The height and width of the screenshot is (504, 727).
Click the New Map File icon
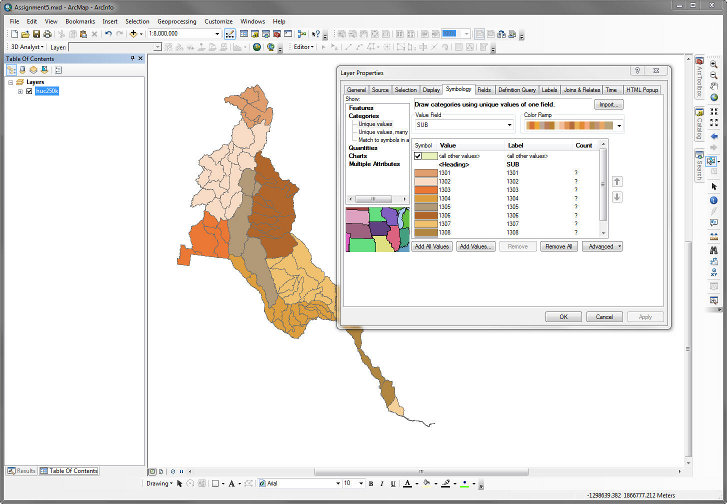click(x=14, y=34)
